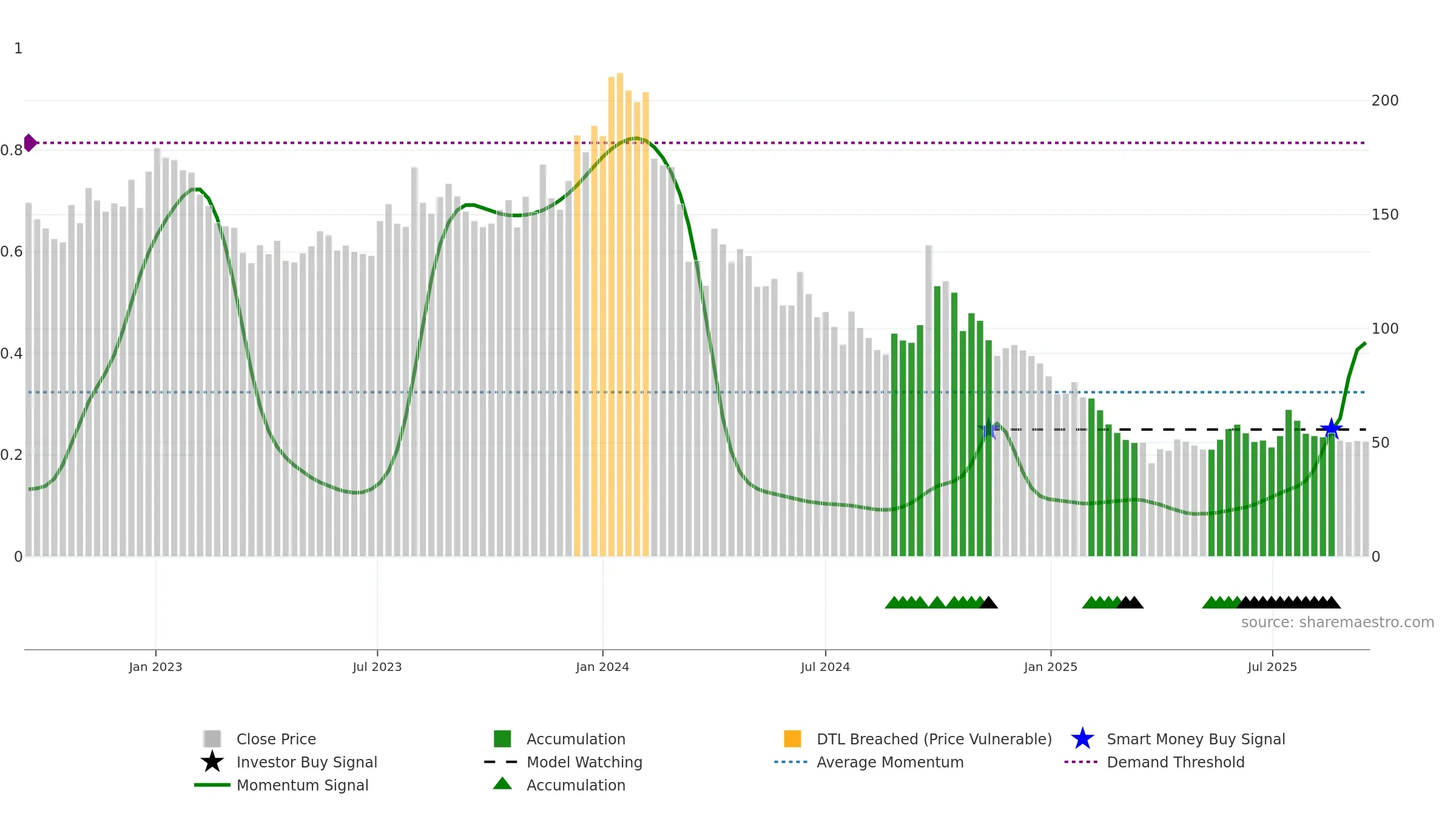Screen dimensions: 1456x819
Task: Toggle Model Watching legend label
Action: pyautogui.click(x=584, y=762)
